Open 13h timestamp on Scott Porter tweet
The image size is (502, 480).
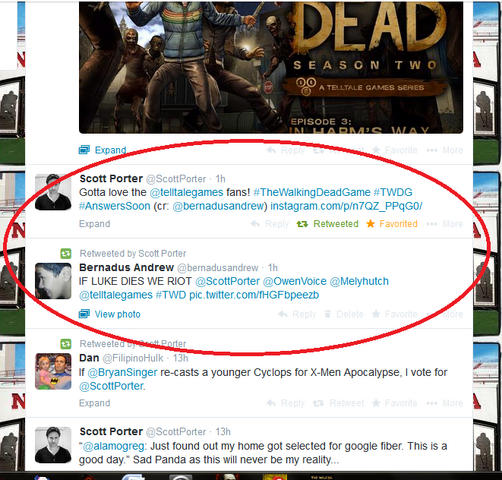coord(223,432)
